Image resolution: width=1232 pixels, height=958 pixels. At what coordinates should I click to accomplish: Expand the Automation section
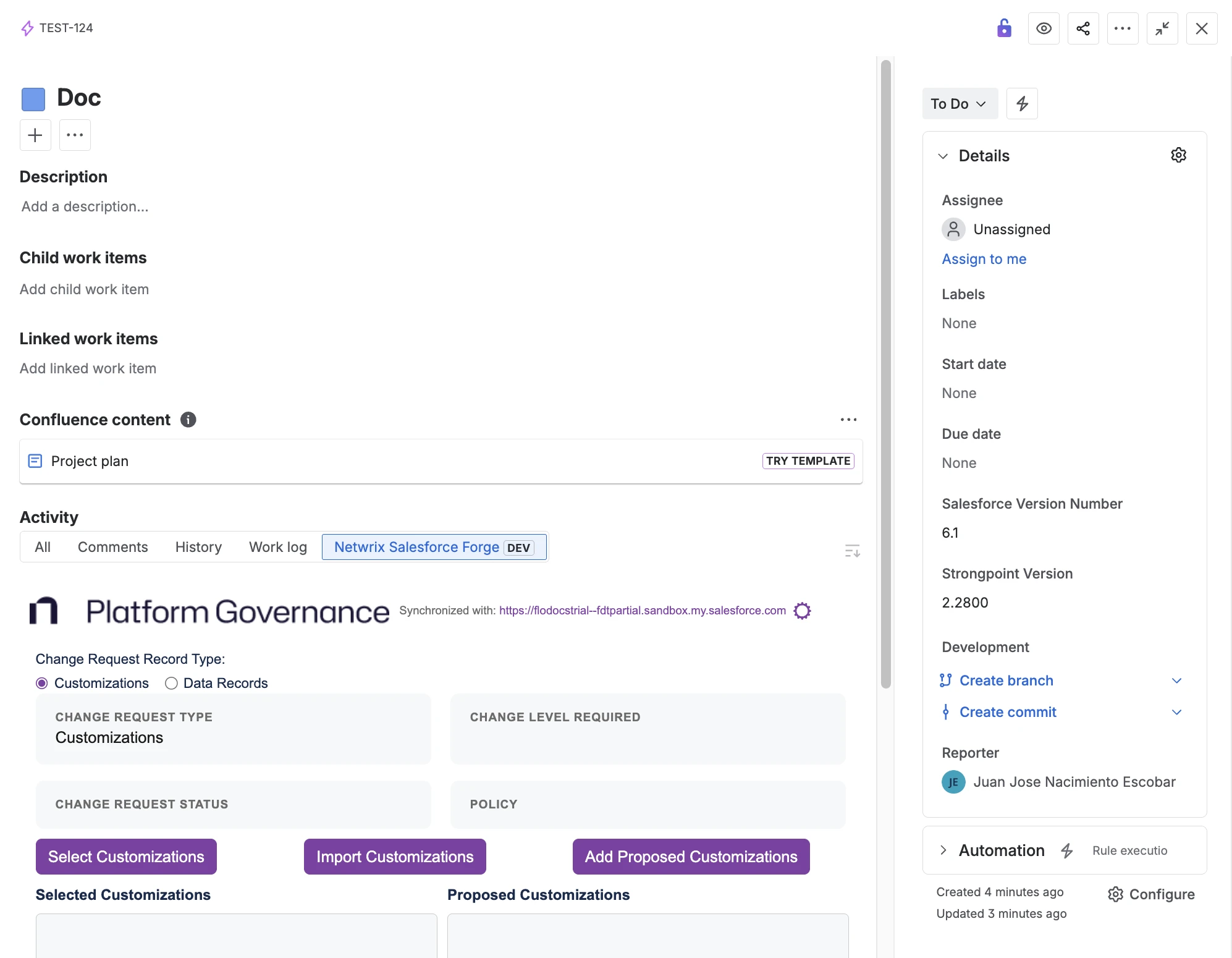click(x=943, y=850)
